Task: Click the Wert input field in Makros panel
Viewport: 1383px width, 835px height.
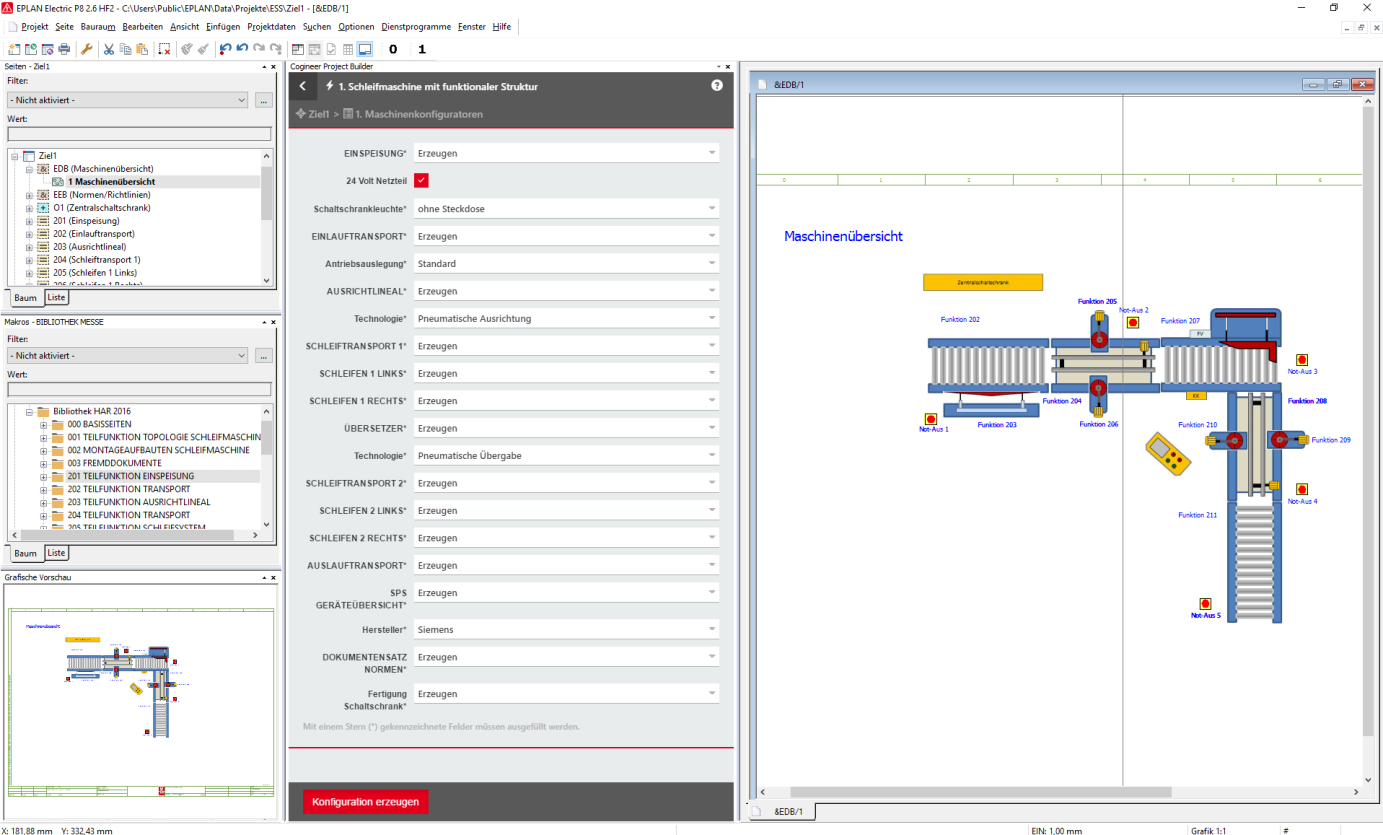Action: 139,389
